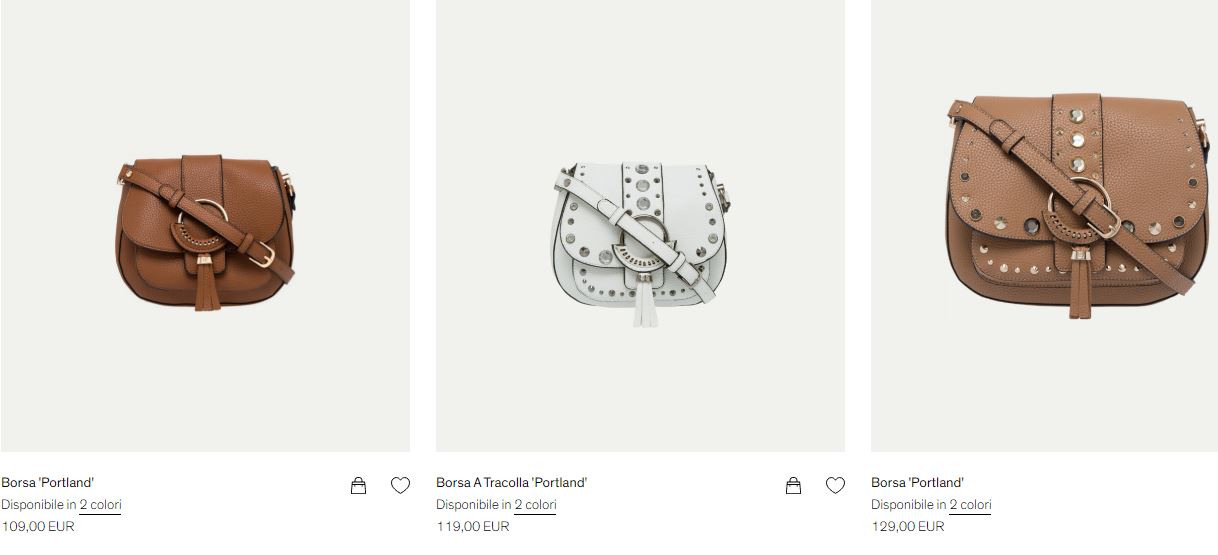Viewport: 1218px width, 555px height.
Task: Click the heart icon for Borsa A Tracolla
Action: (x=835, y=486)
